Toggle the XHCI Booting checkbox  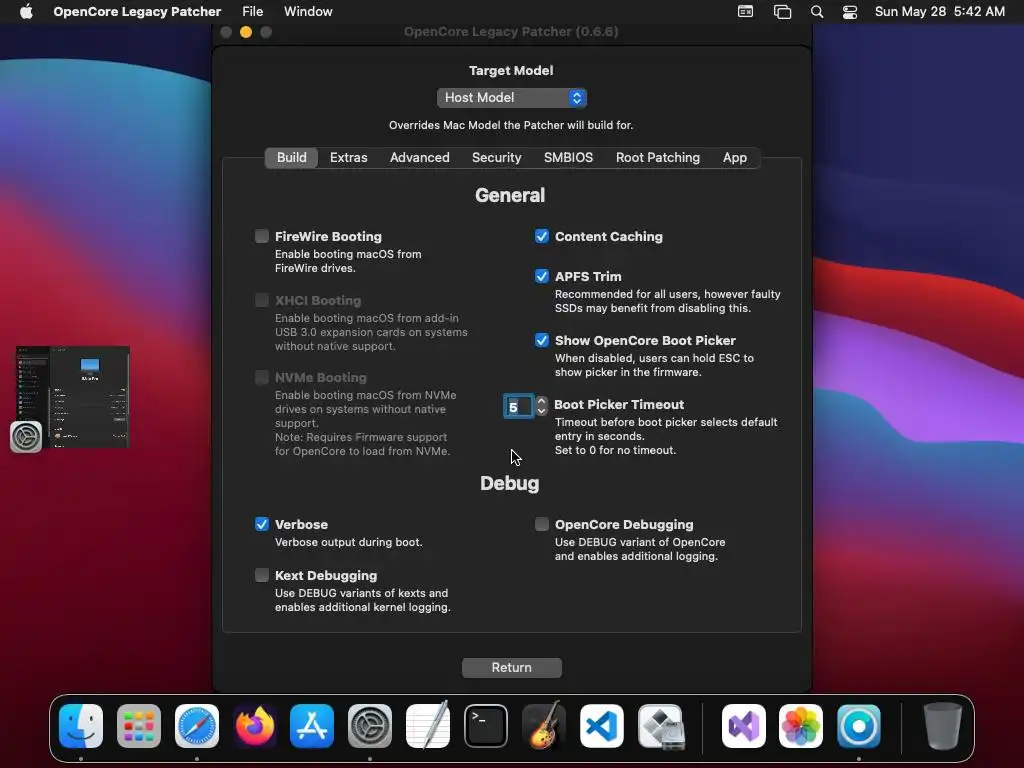262,300
